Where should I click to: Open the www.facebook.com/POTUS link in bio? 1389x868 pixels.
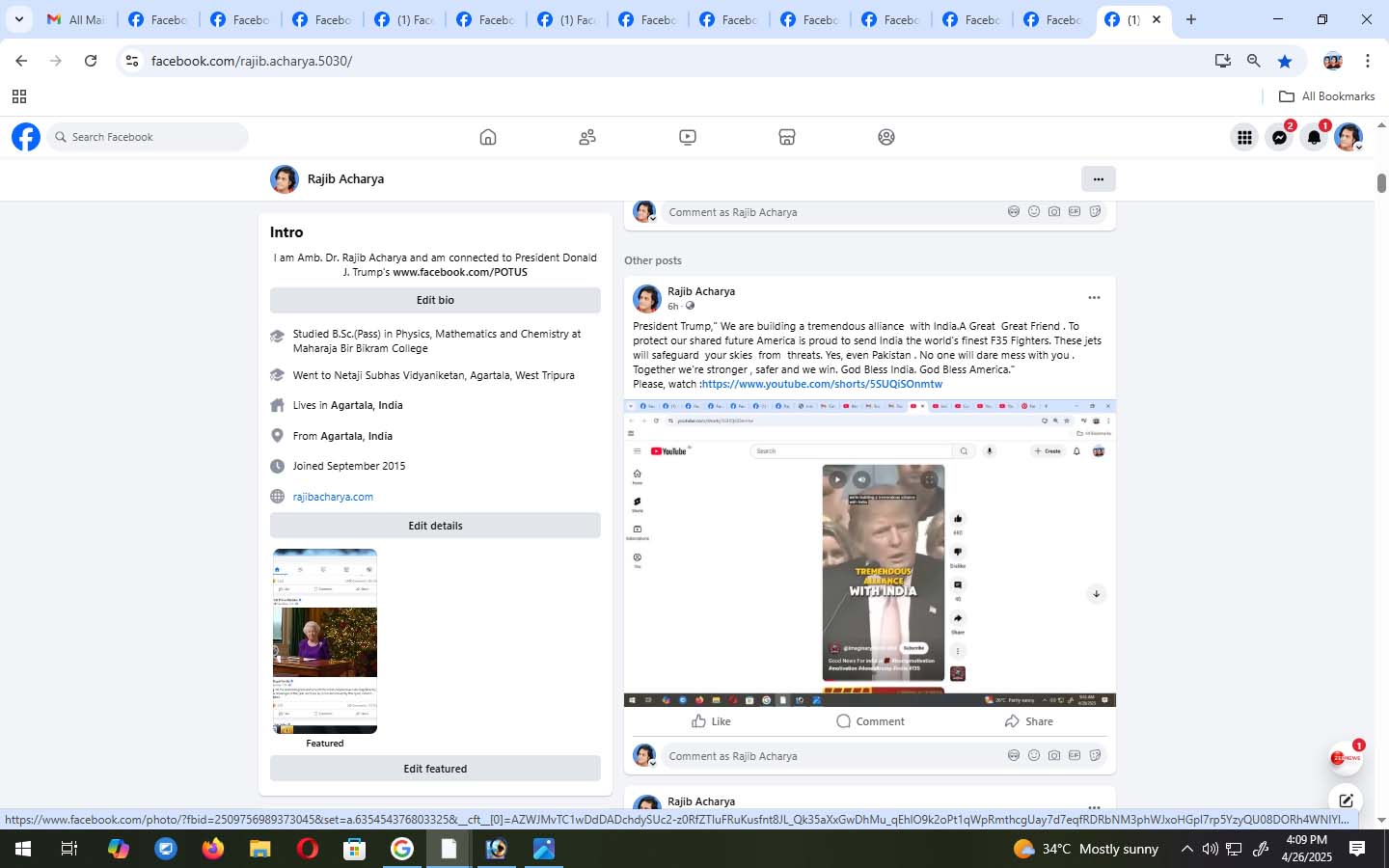tap(460, 272)
